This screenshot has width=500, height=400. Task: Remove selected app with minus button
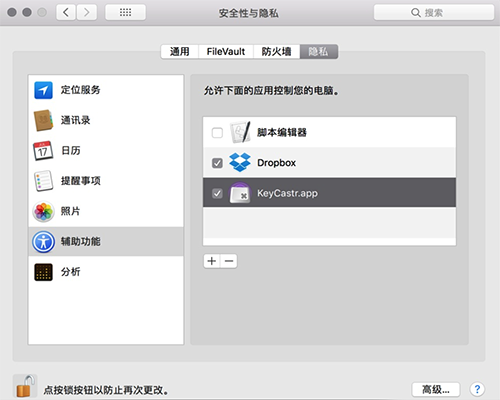coord(229,261)
